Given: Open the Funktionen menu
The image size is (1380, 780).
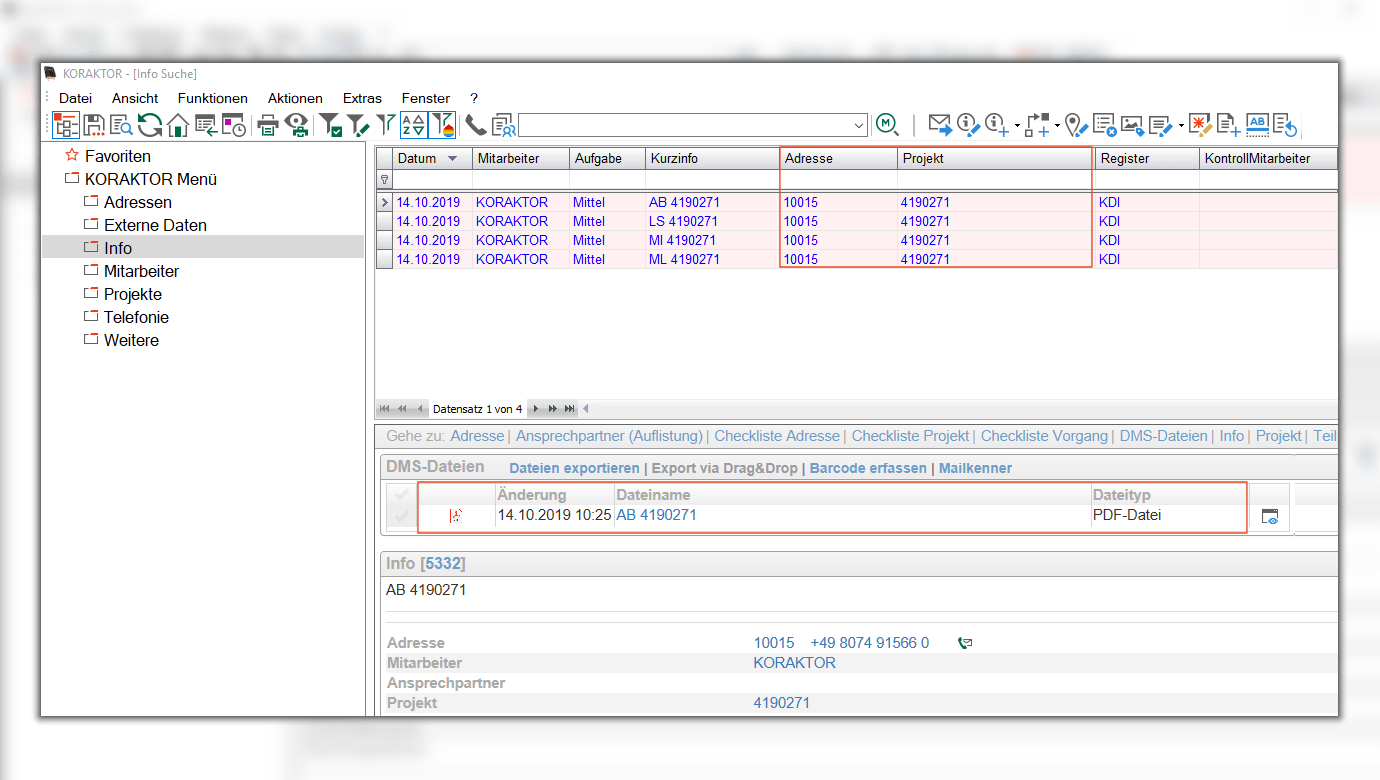Looking at the screenshot, I should pos(212,98).
